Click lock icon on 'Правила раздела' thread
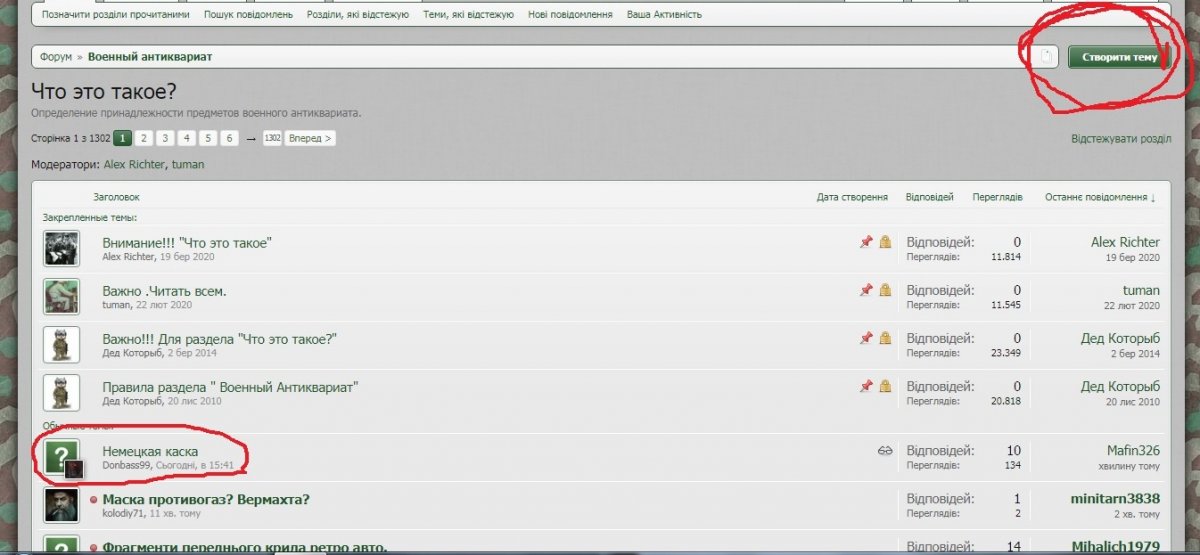The width and height of the screenshot is (1200, 555). [885, 386]
